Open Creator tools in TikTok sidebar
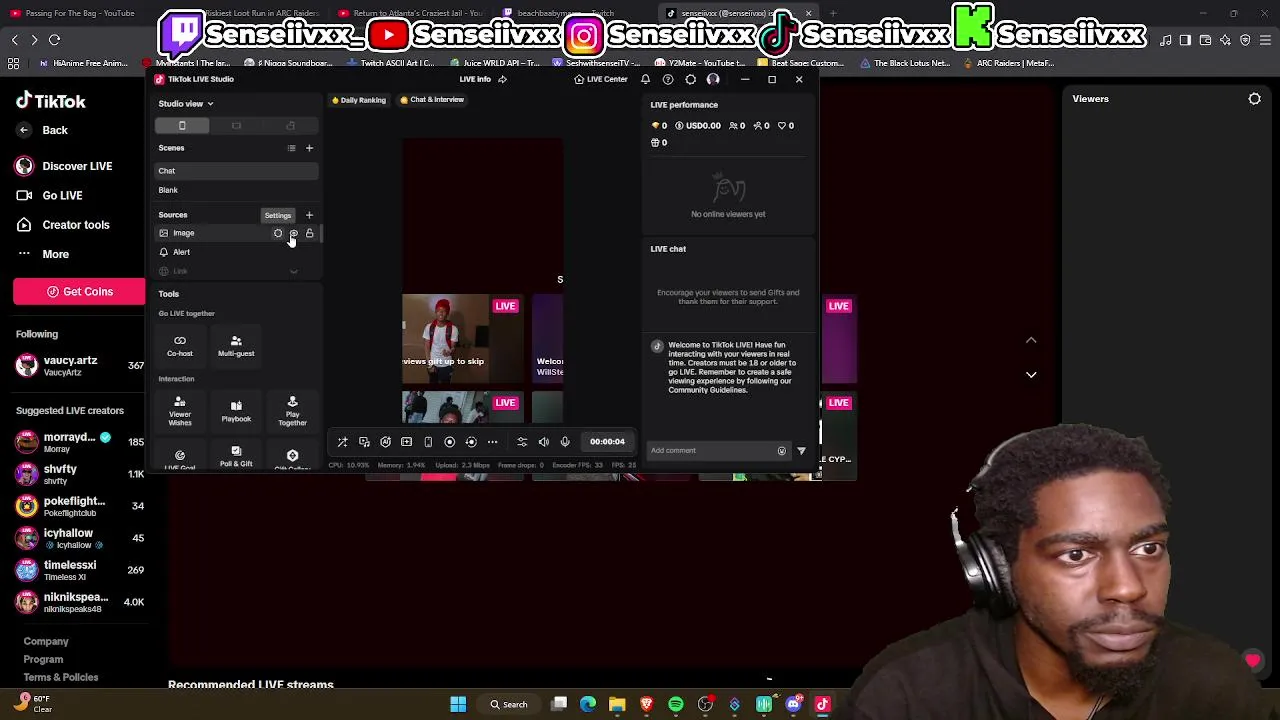The height and width of the screenshot is (720, 1280). click(63, 225)
